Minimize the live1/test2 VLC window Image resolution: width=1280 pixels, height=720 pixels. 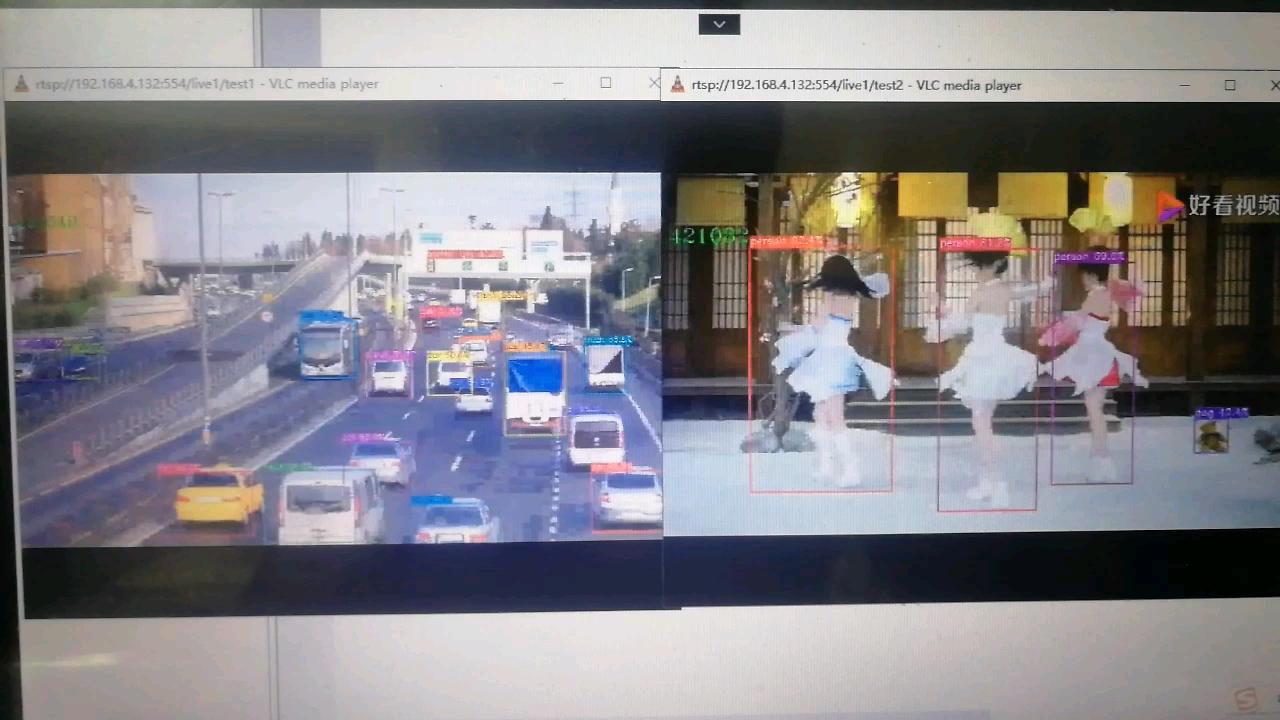pyautogui.click(x=1184, y=86)
